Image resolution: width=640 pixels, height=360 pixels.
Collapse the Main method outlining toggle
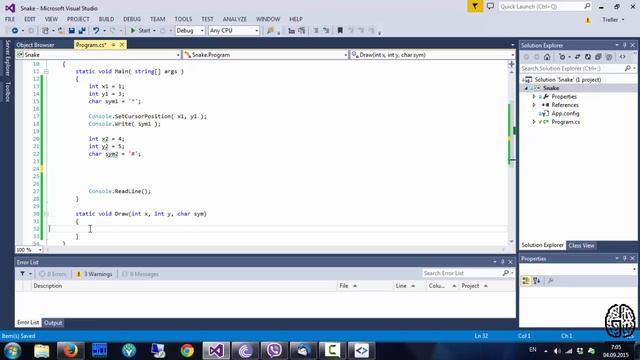[x=46, y=71]
